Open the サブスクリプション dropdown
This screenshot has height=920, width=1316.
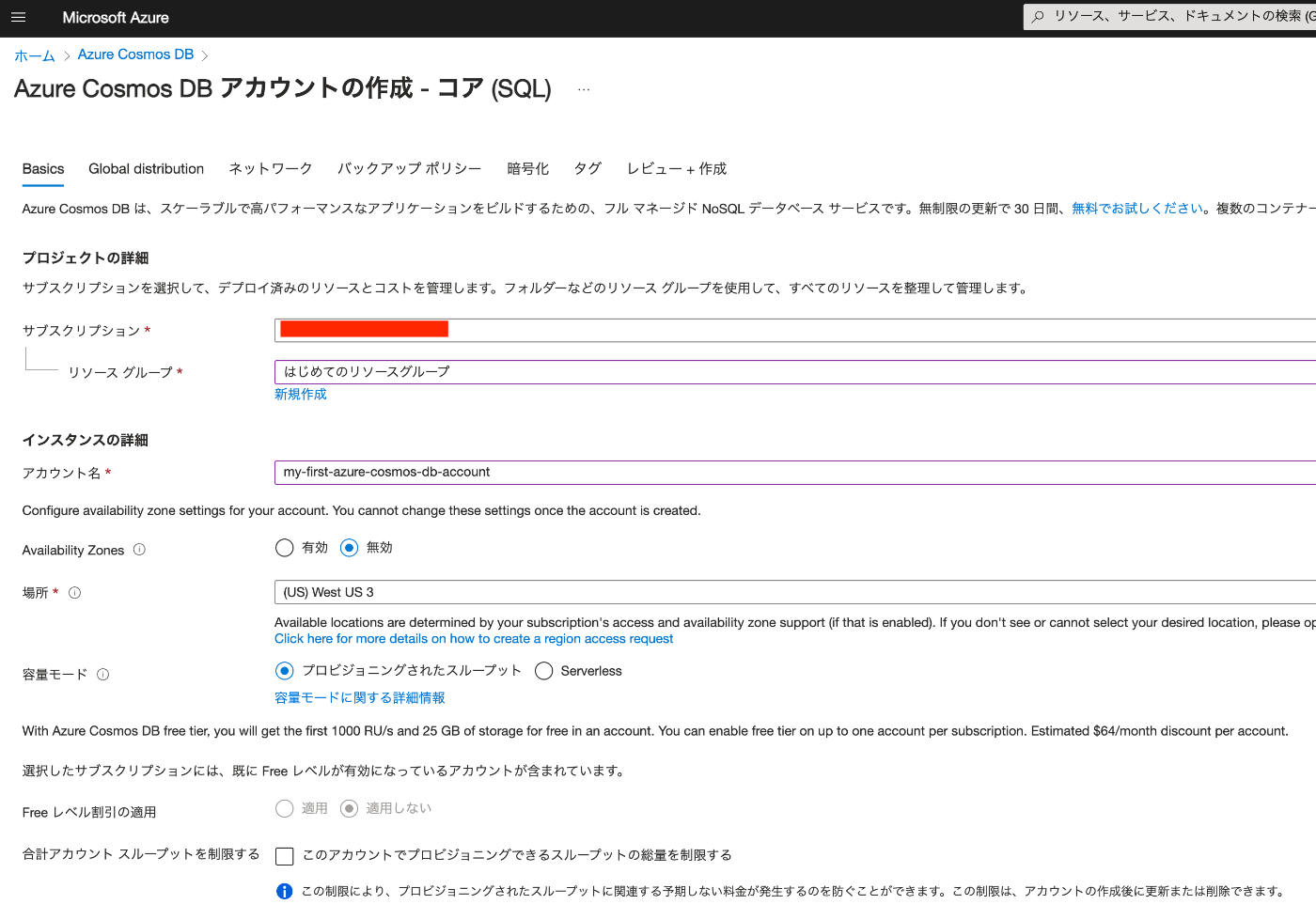[795, 330]
